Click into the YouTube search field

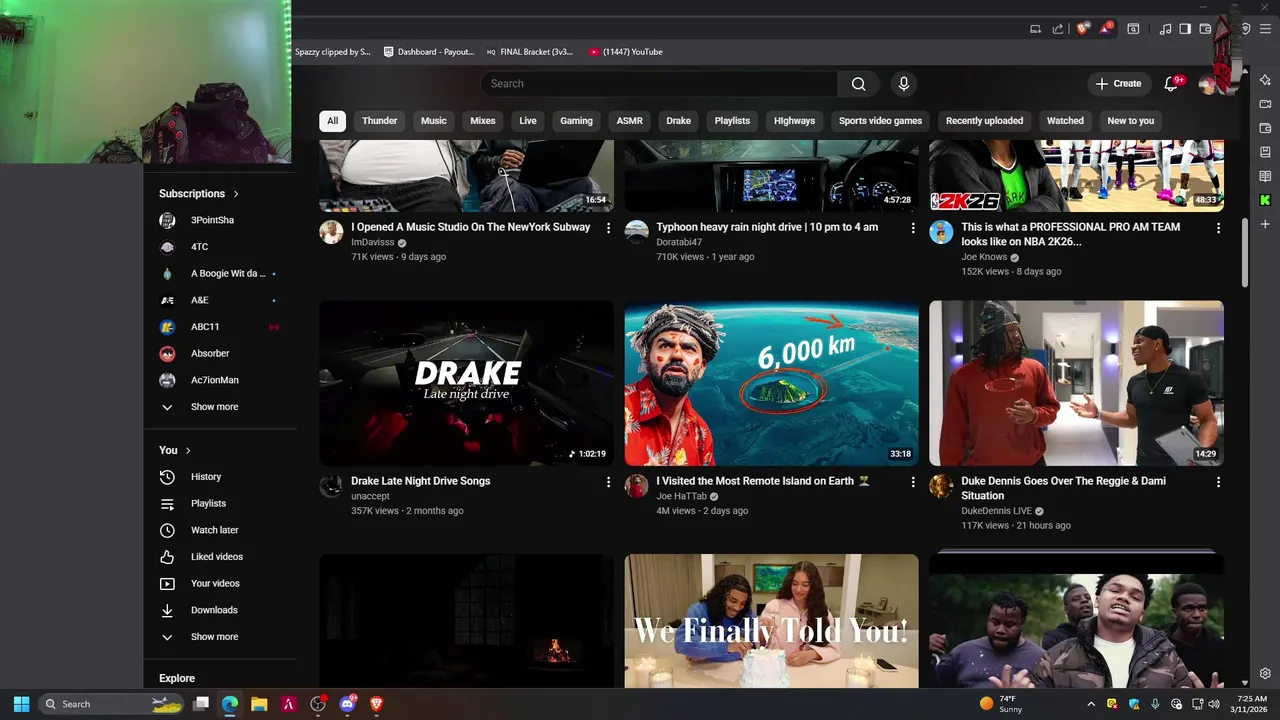[x=659, y=84]
